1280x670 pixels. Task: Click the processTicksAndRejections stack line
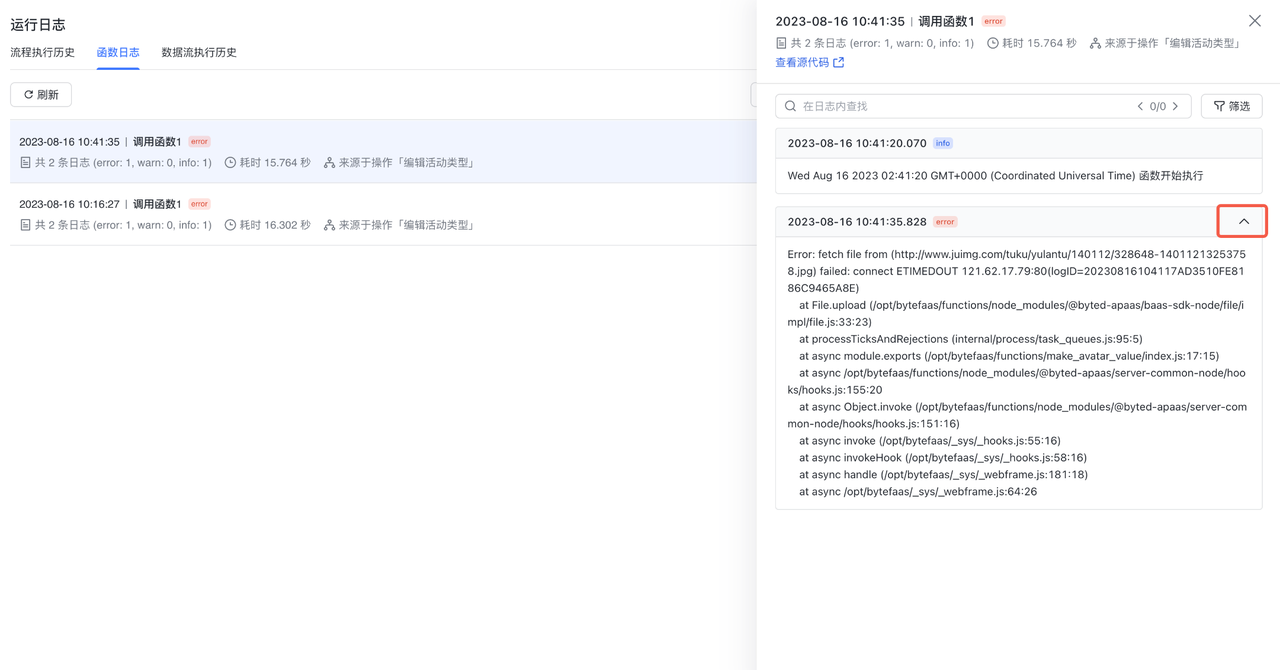click(971, 339)
